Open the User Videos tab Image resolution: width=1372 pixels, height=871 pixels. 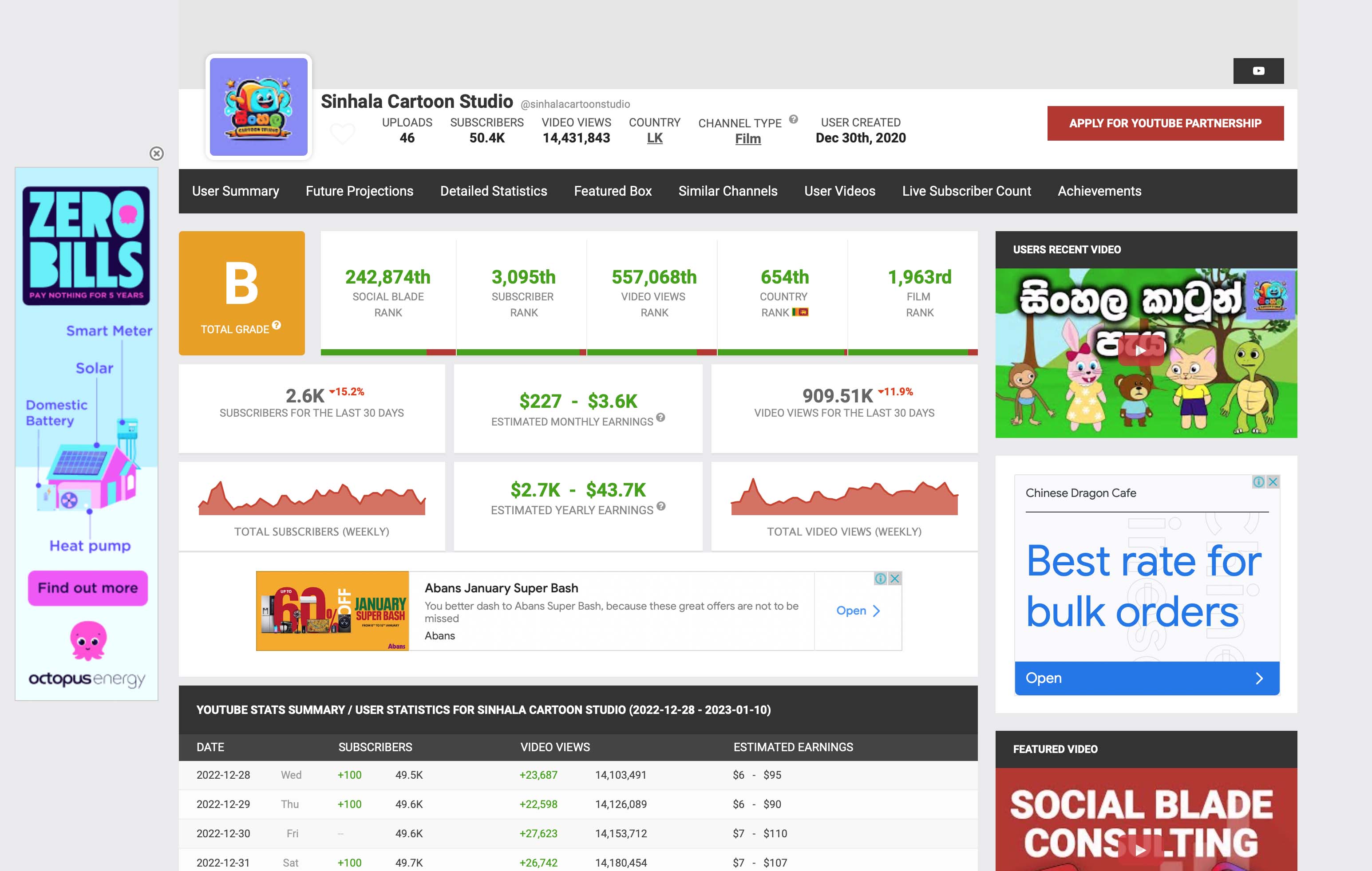tap(839, 191)
